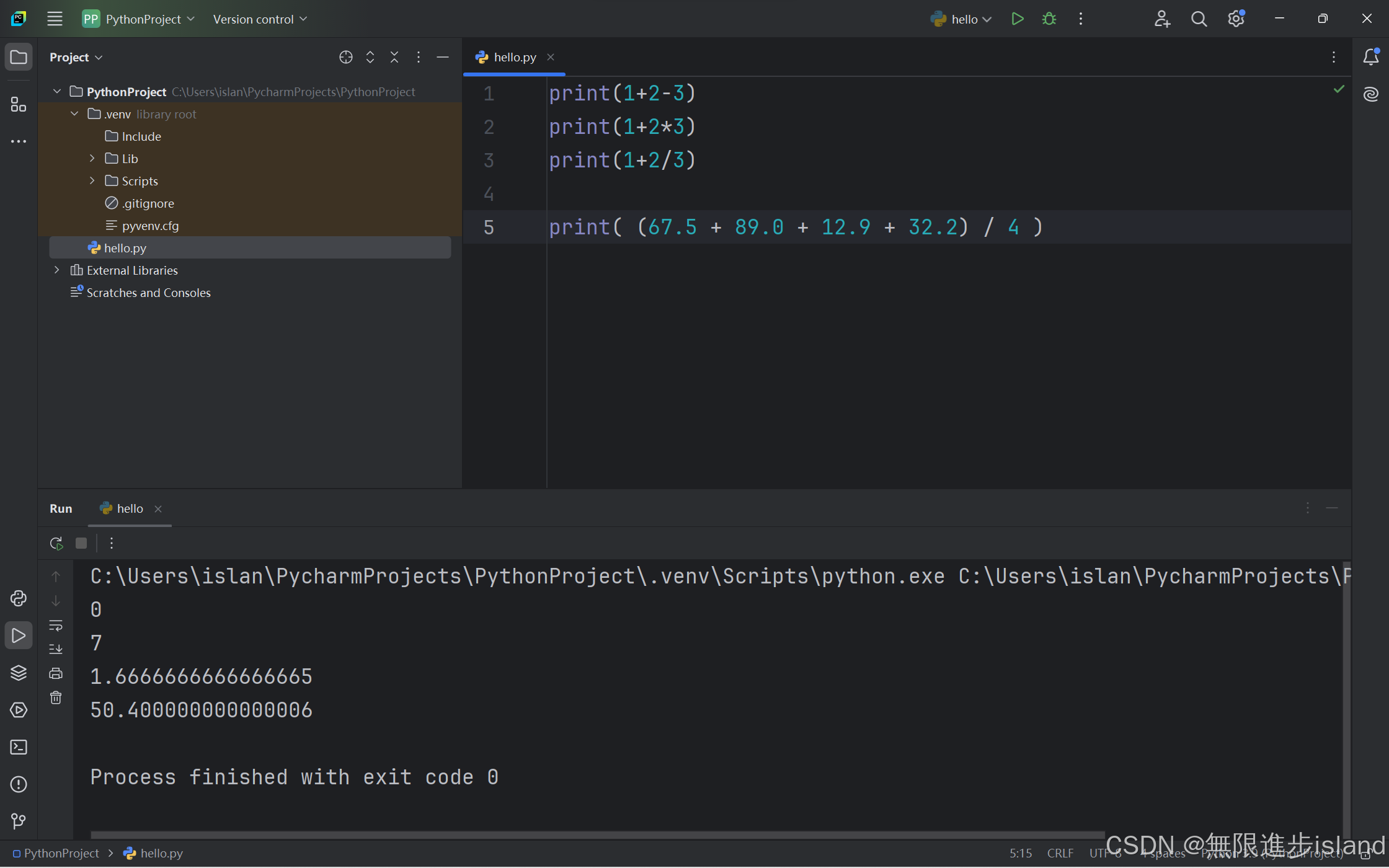1389x868 pixels.
Task: Open the Problems tool window
Action: click(19, 784)
